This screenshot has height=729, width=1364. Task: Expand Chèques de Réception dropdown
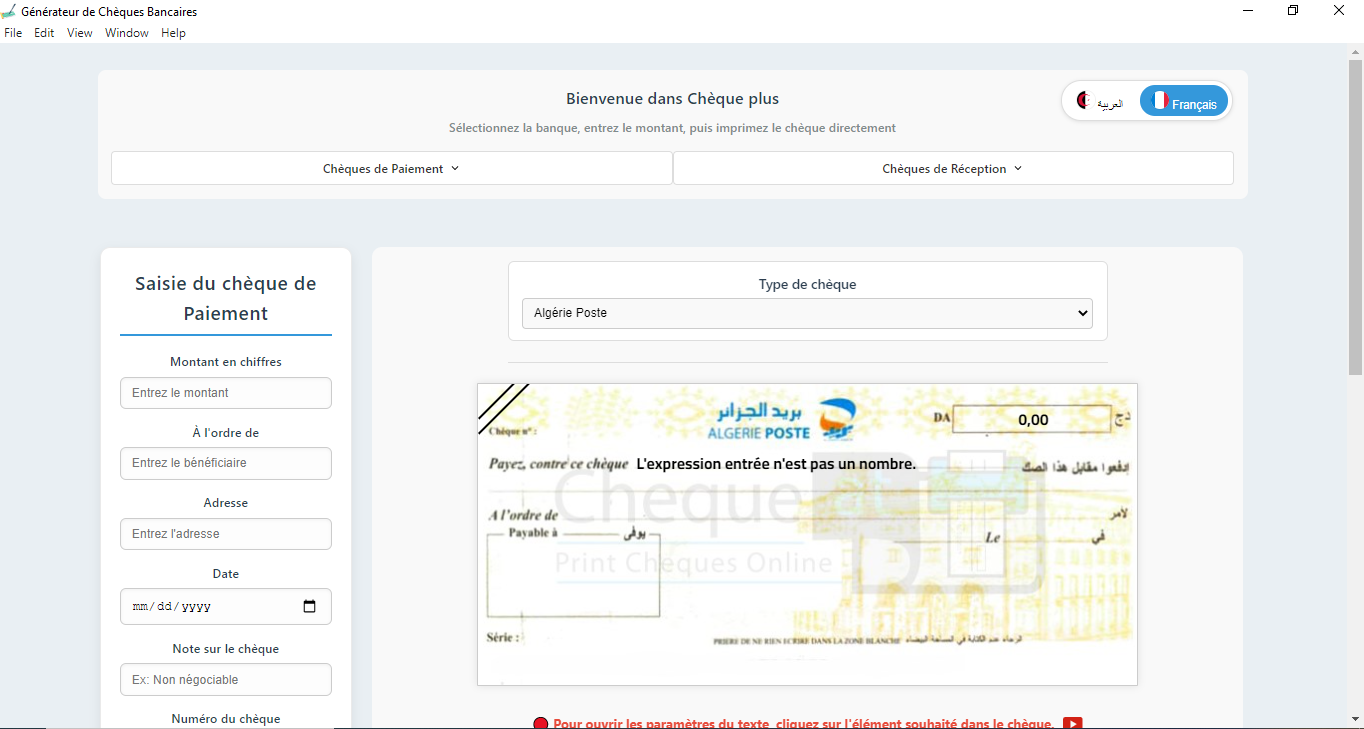(x=952, y=169)
